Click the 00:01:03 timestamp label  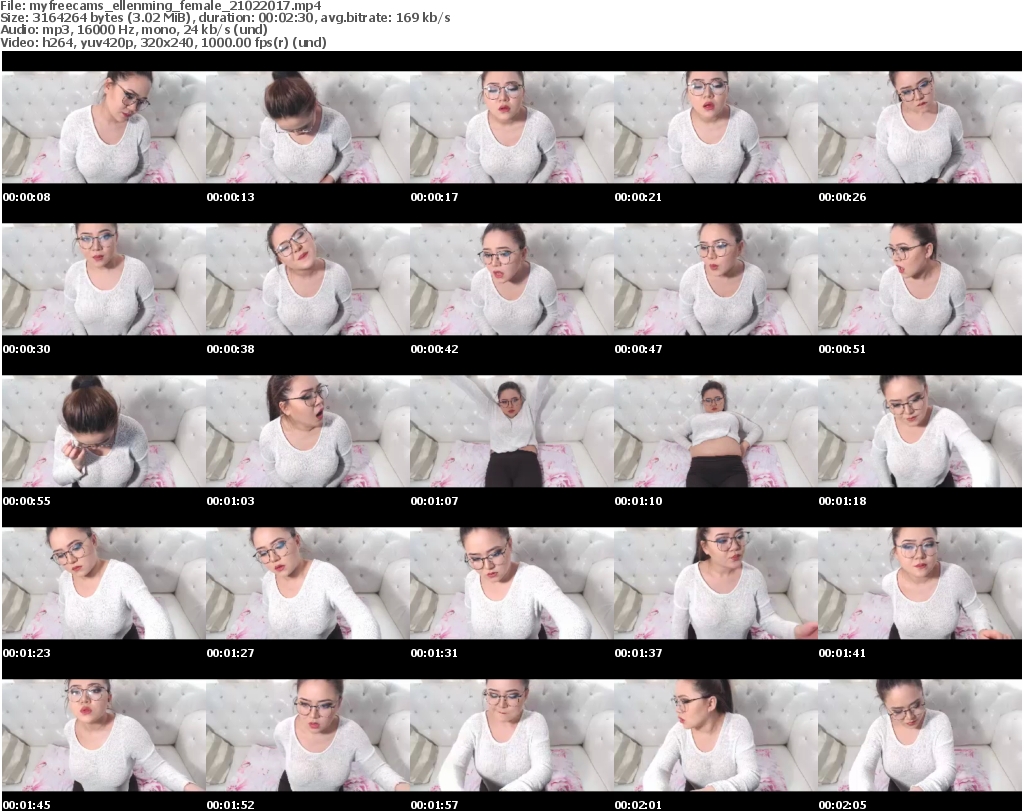tap(231, 501)
